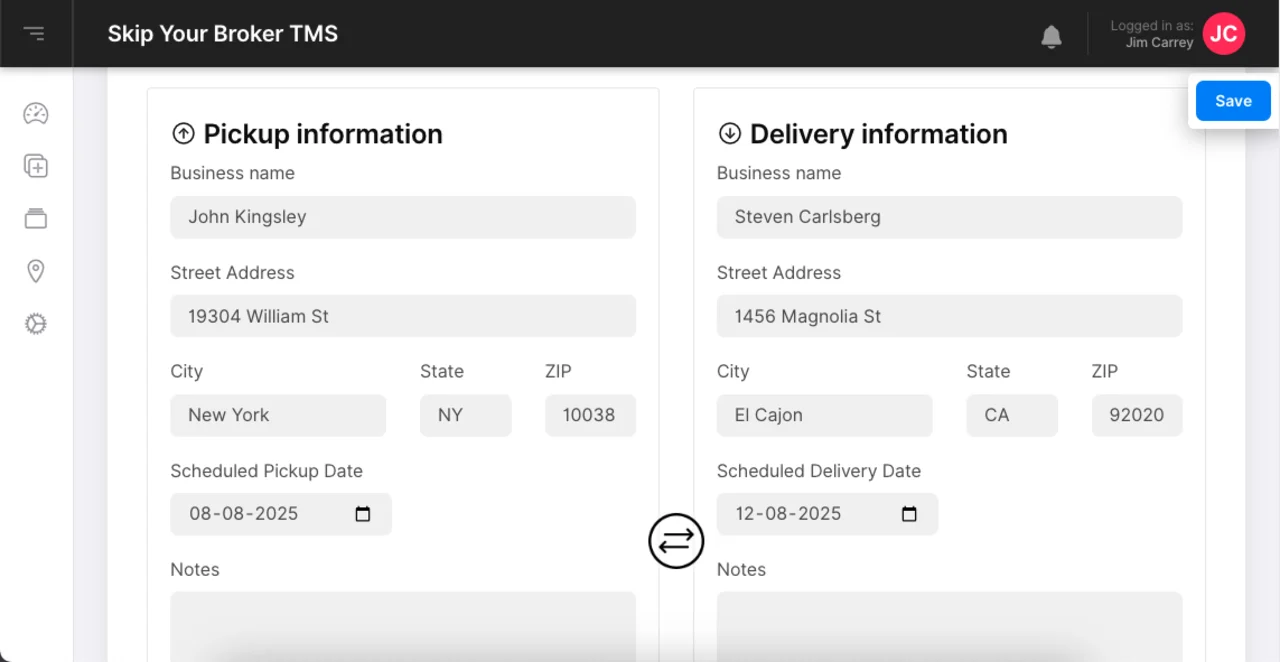Open the JC user avatar menu
This screenshot has height=662, width=1280.
(x=1223, y=34)
